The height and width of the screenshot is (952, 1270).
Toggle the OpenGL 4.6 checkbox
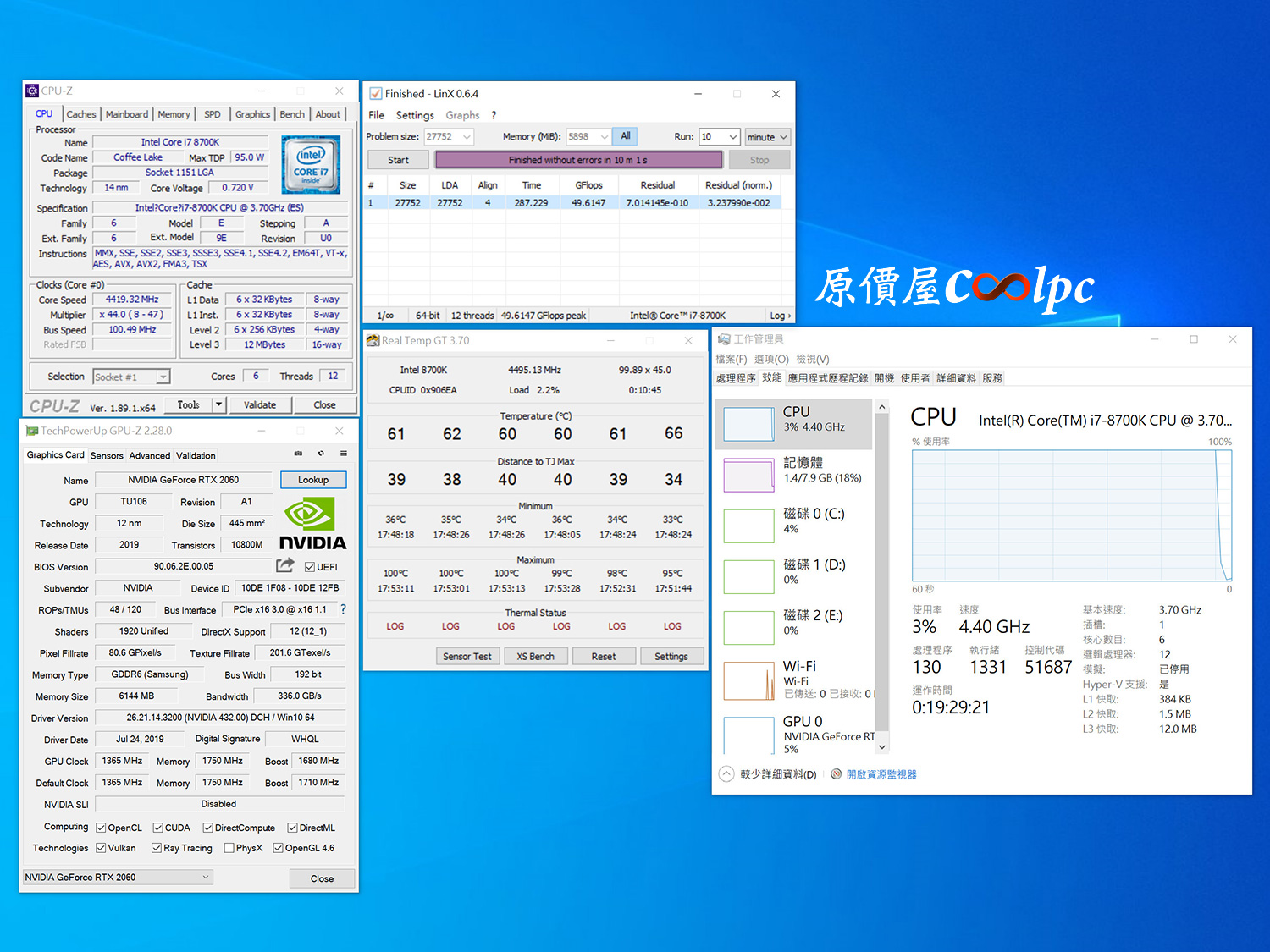(278, 848)
